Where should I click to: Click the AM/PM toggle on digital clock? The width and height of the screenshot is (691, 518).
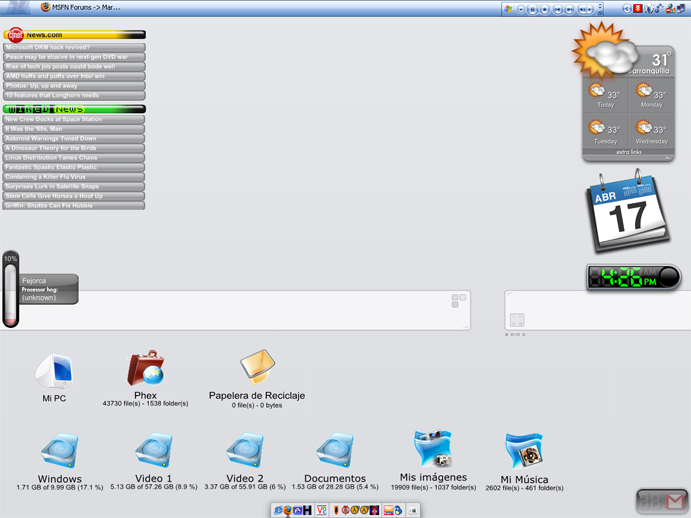650,277
